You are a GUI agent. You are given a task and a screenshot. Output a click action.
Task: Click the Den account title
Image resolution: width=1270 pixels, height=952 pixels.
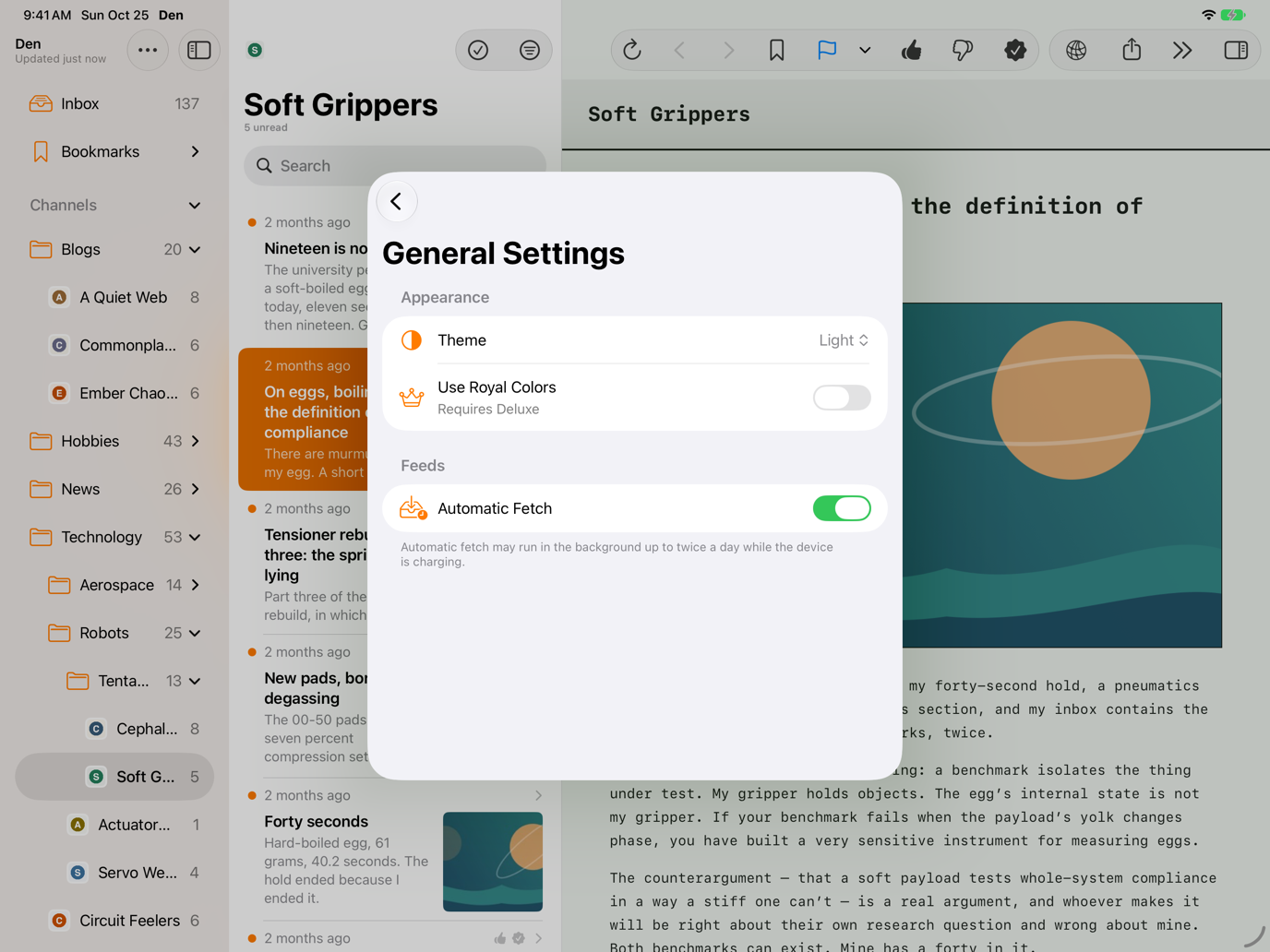pos(28,43)
